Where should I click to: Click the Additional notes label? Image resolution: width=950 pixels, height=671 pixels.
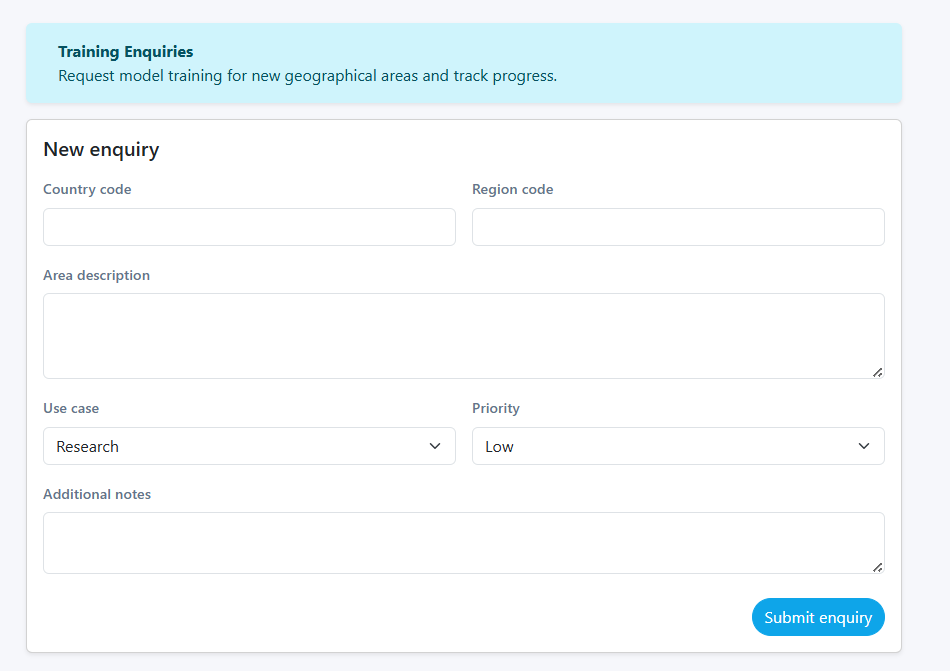(x=97, y=494)
